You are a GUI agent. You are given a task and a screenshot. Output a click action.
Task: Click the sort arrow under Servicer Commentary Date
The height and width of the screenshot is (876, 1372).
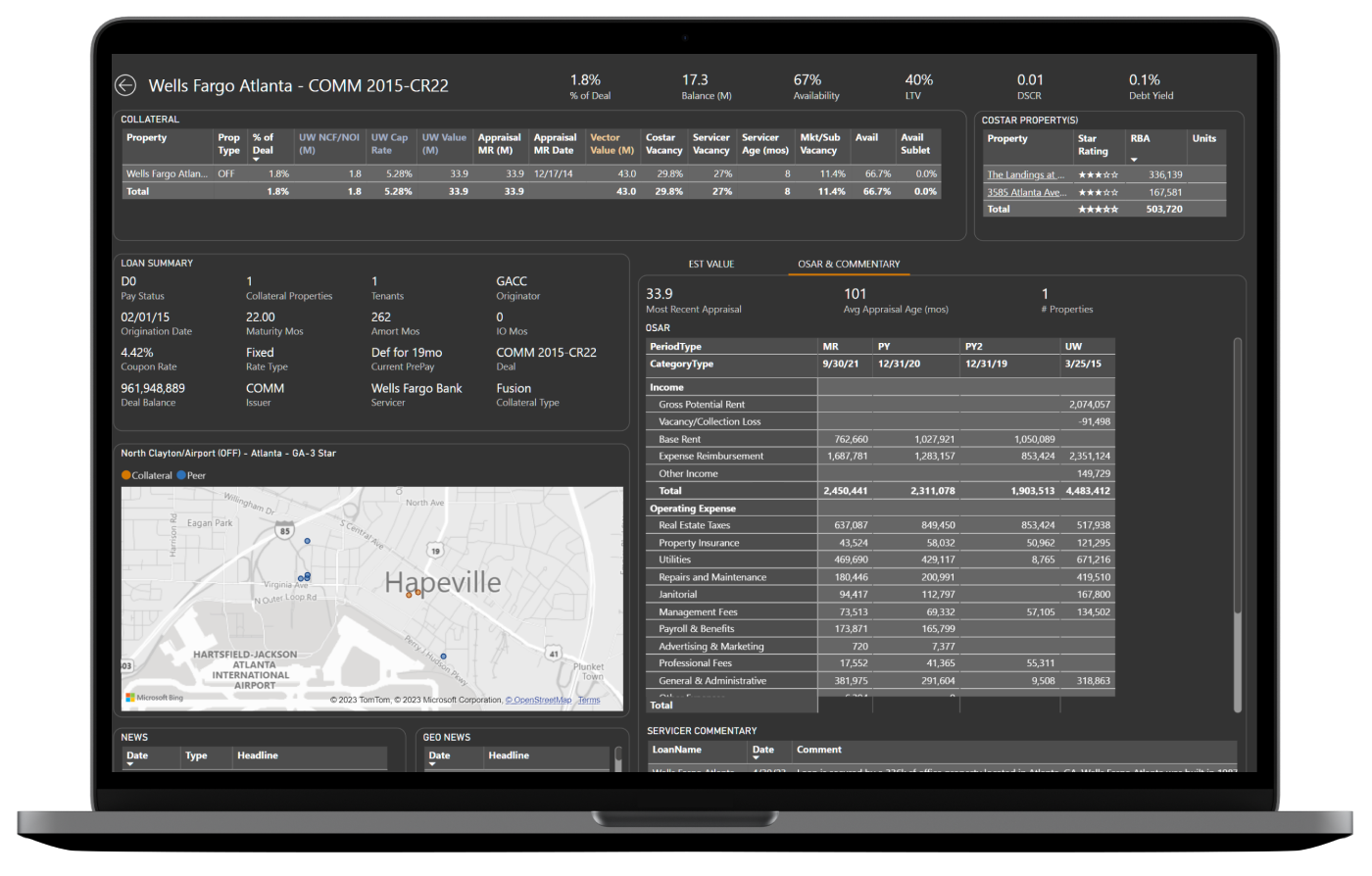point(757,760)
